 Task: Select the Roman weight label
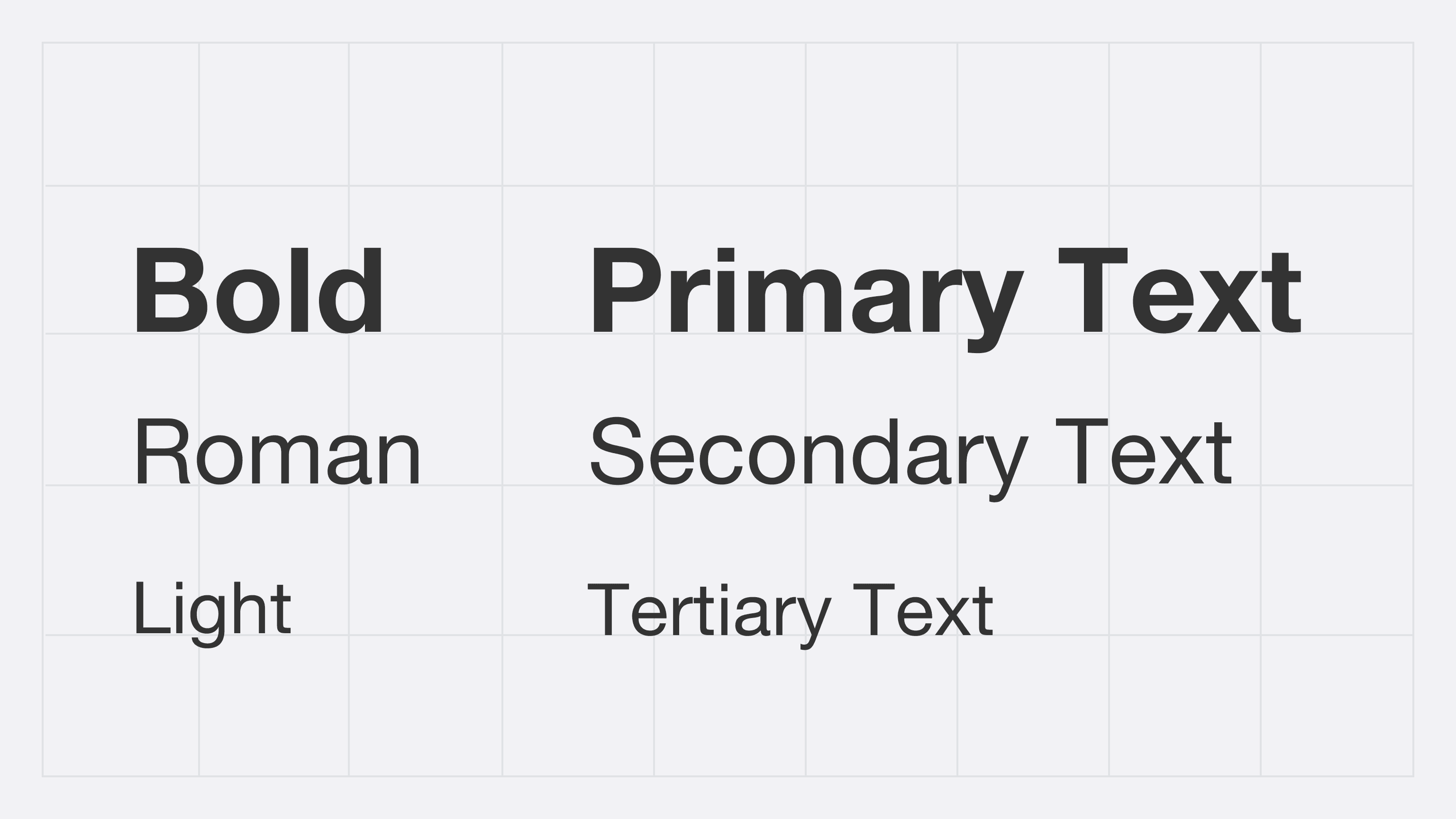pos(278,452)
